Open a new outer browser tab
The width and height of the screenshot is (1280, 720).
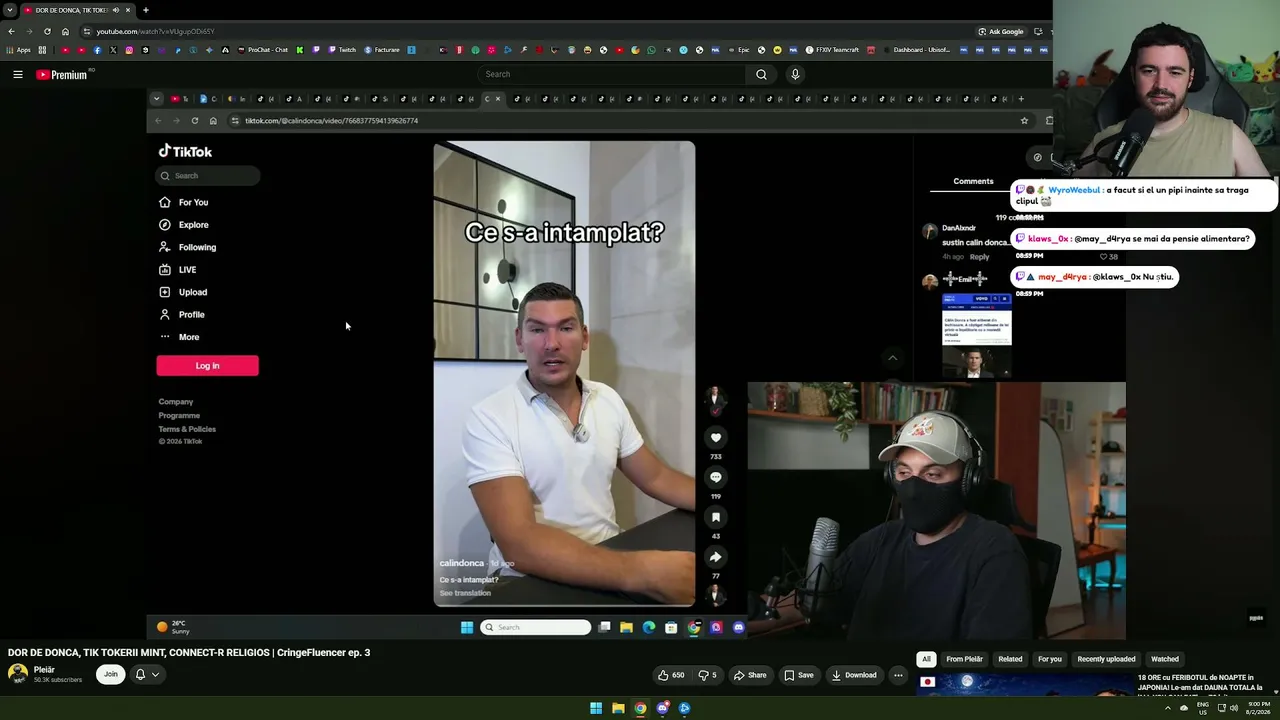tap(146, 10)
